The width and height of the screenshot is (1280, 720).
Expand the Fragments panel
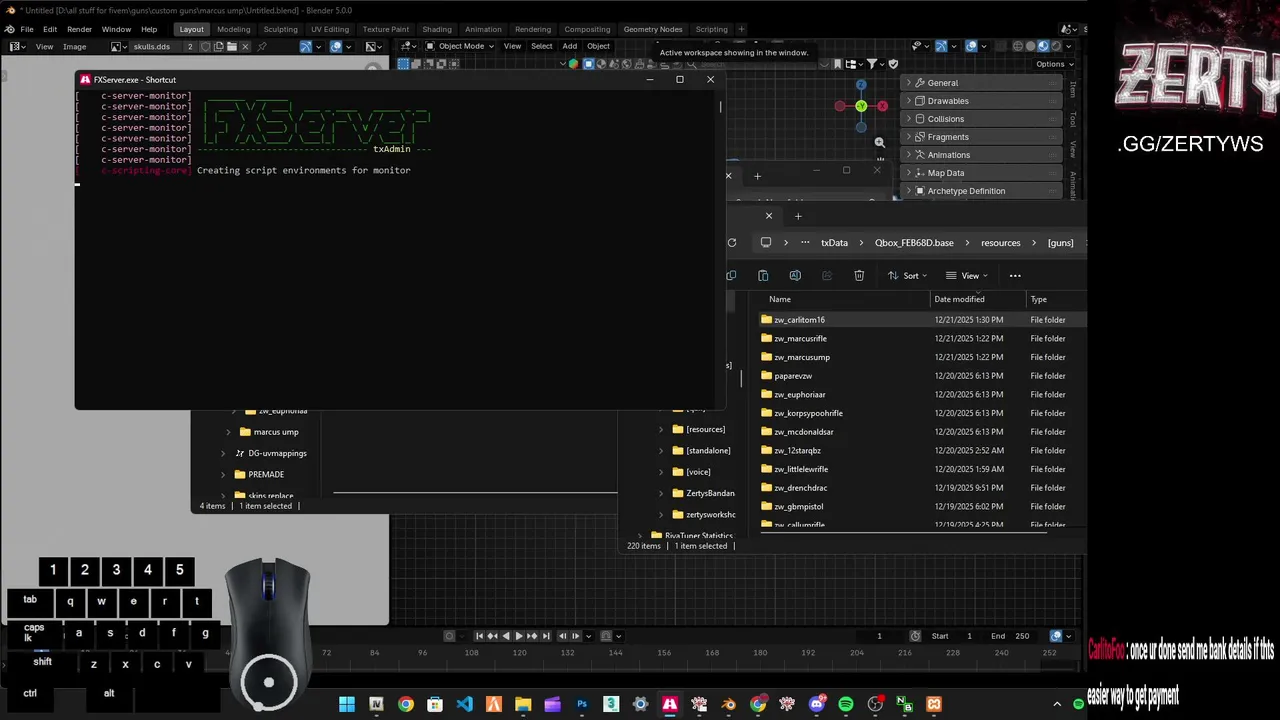pyautogui.click(x=982, y=137)
